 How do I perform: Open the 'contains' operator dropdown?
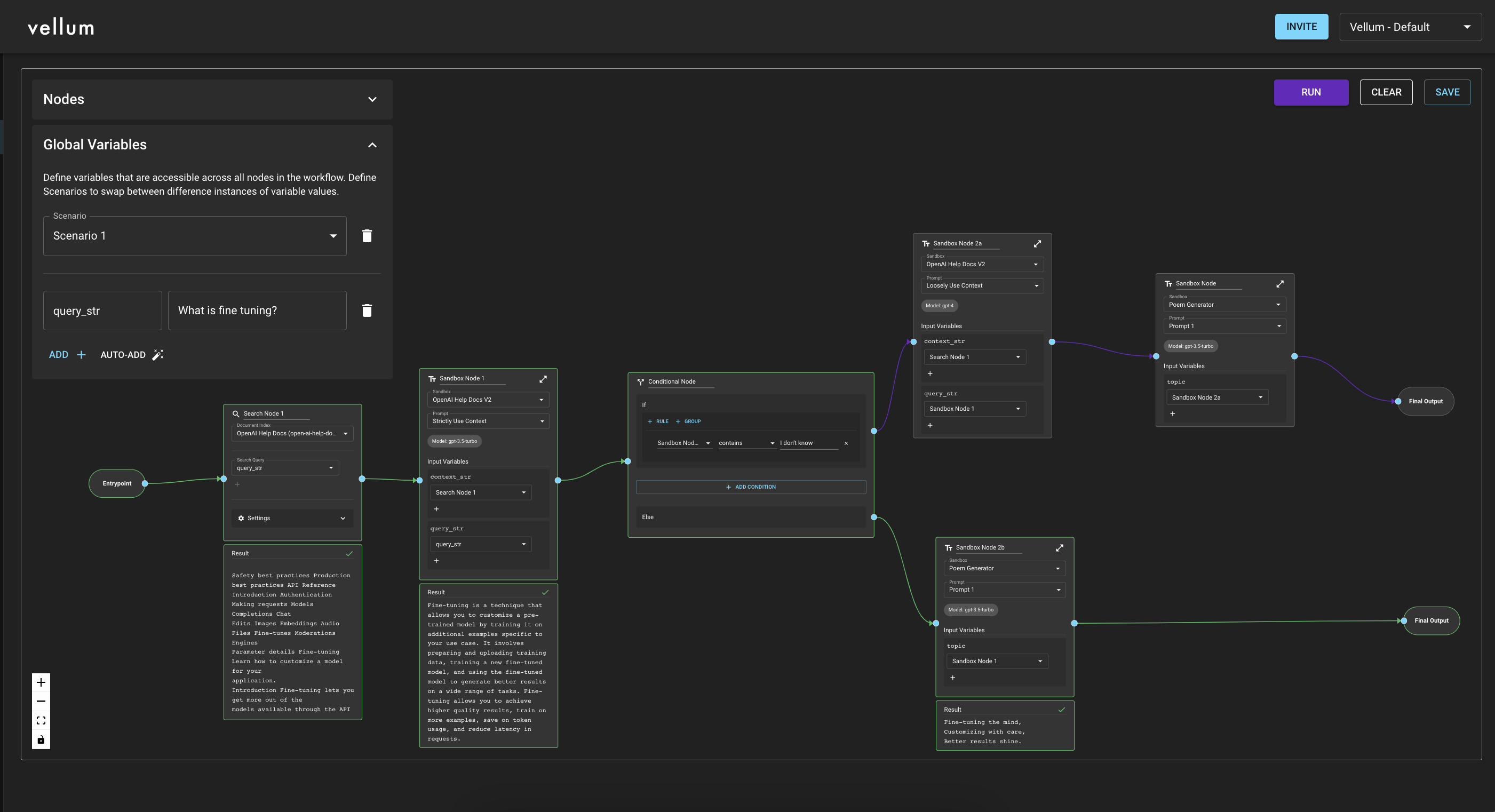pyautogui.click(x=746, y=443)
